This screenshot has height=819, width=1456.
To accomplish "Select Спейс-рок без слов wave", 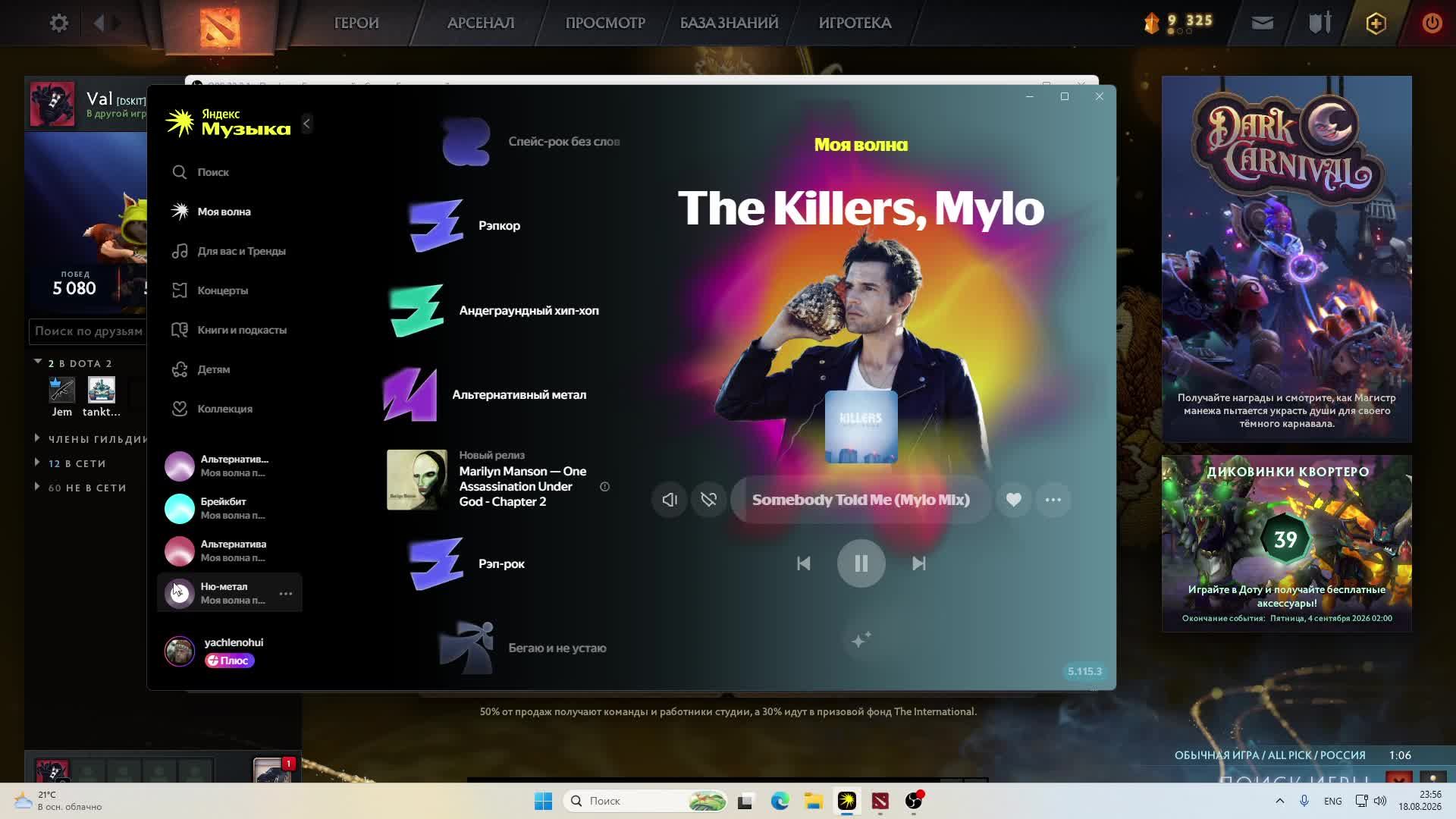I will pyautogui.click(x=531, y=142).
